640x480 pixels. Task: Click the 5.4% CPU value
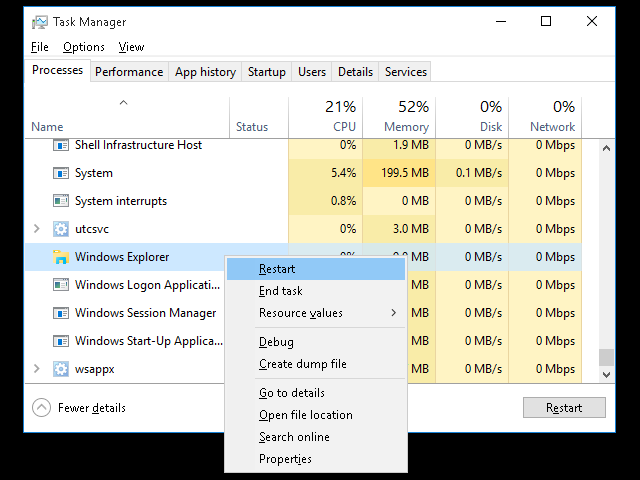click(x=343, y=173)
